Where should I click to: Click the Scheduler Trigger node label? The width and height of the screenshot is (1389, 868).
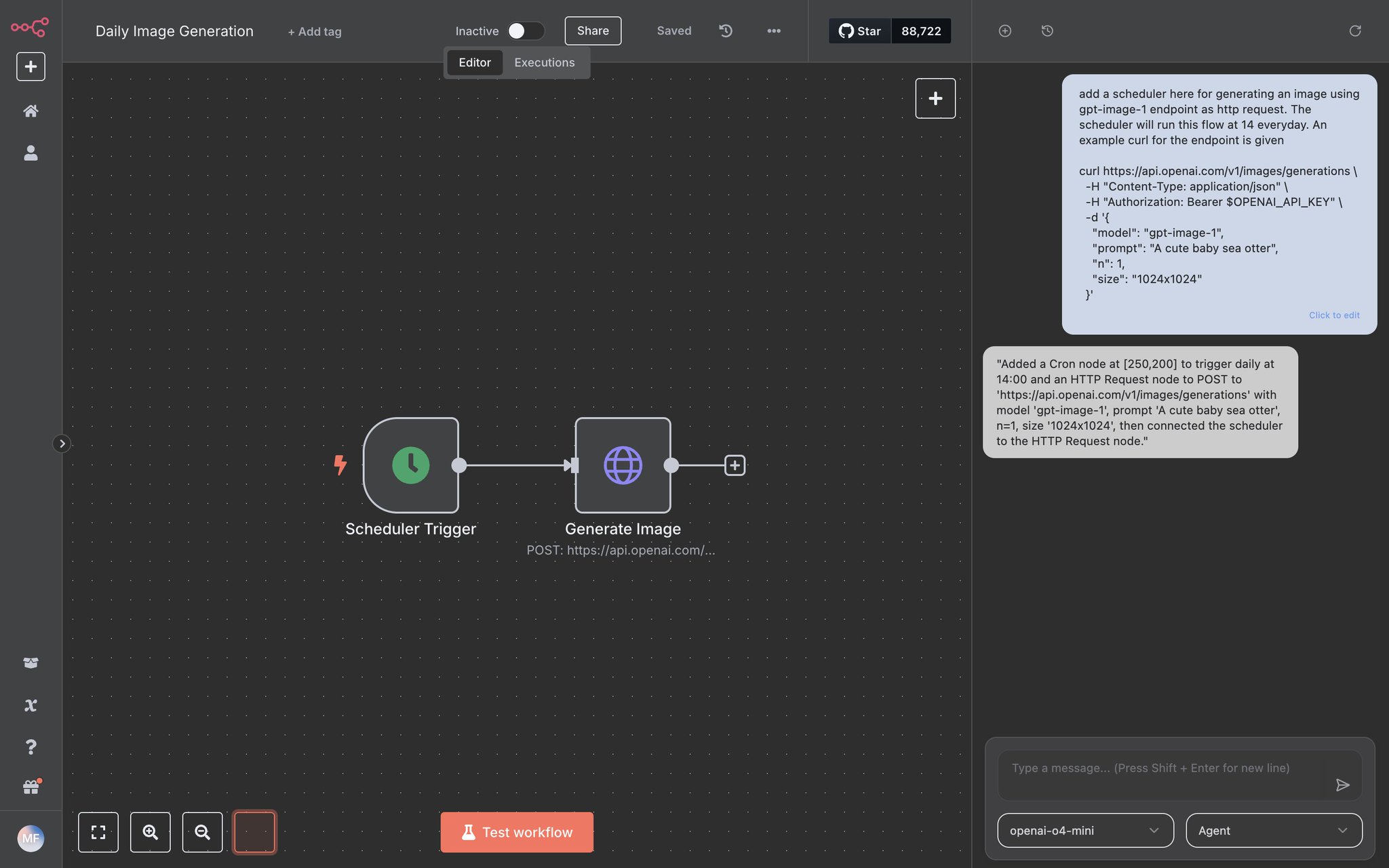tap(411, 529)
